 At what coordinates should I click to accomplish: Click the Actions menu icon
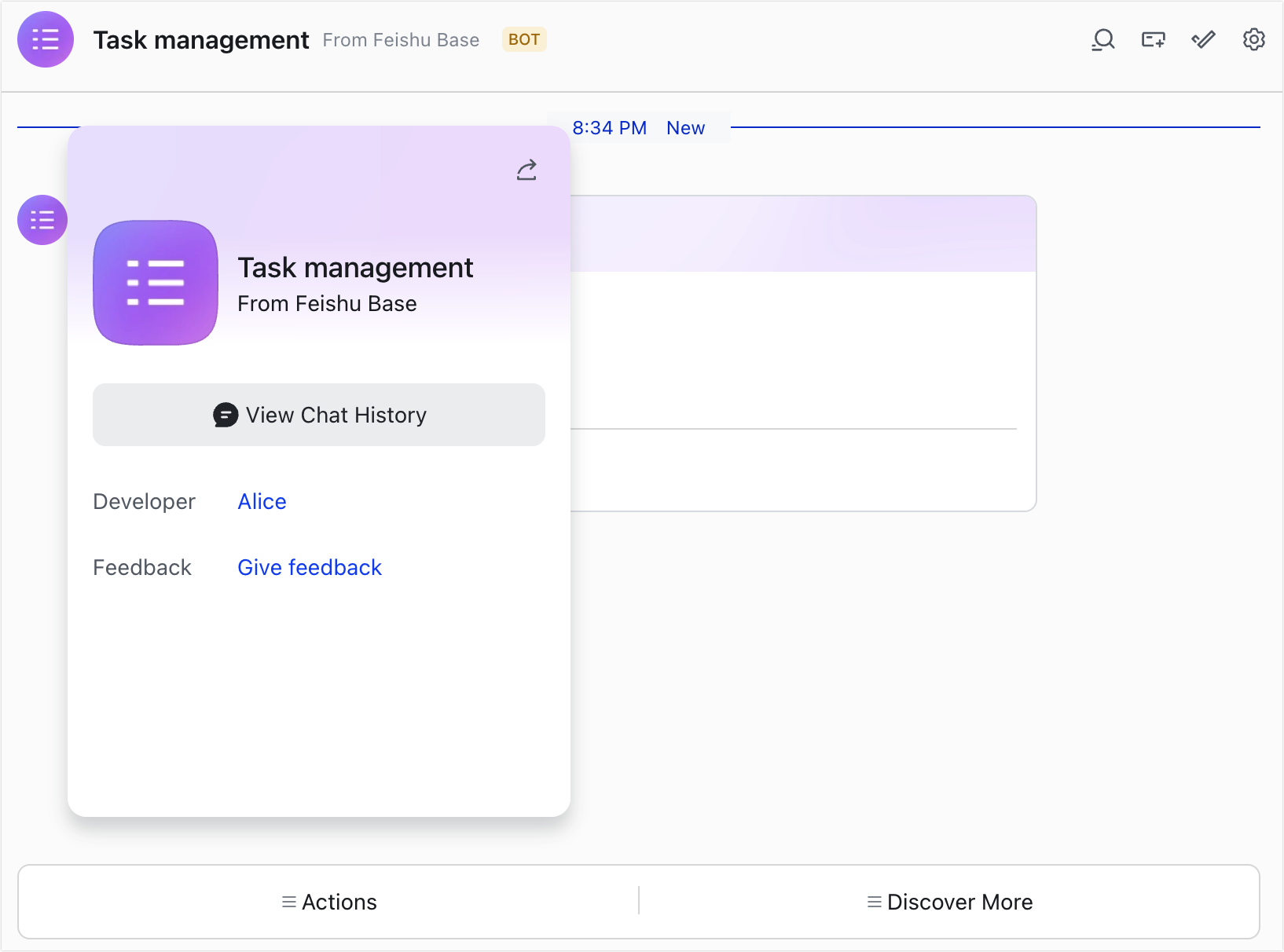(x=288, y=902)
